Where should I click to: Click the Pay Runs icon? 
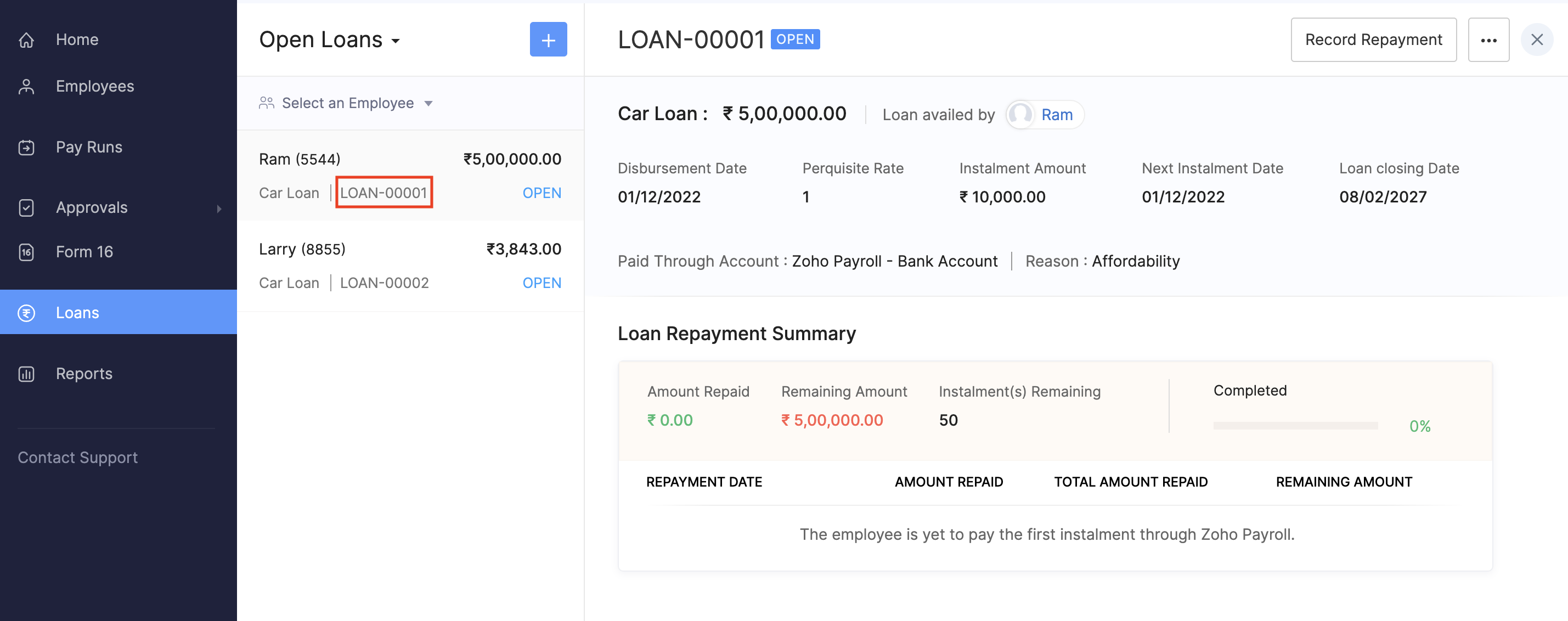[x=26, y=148]
